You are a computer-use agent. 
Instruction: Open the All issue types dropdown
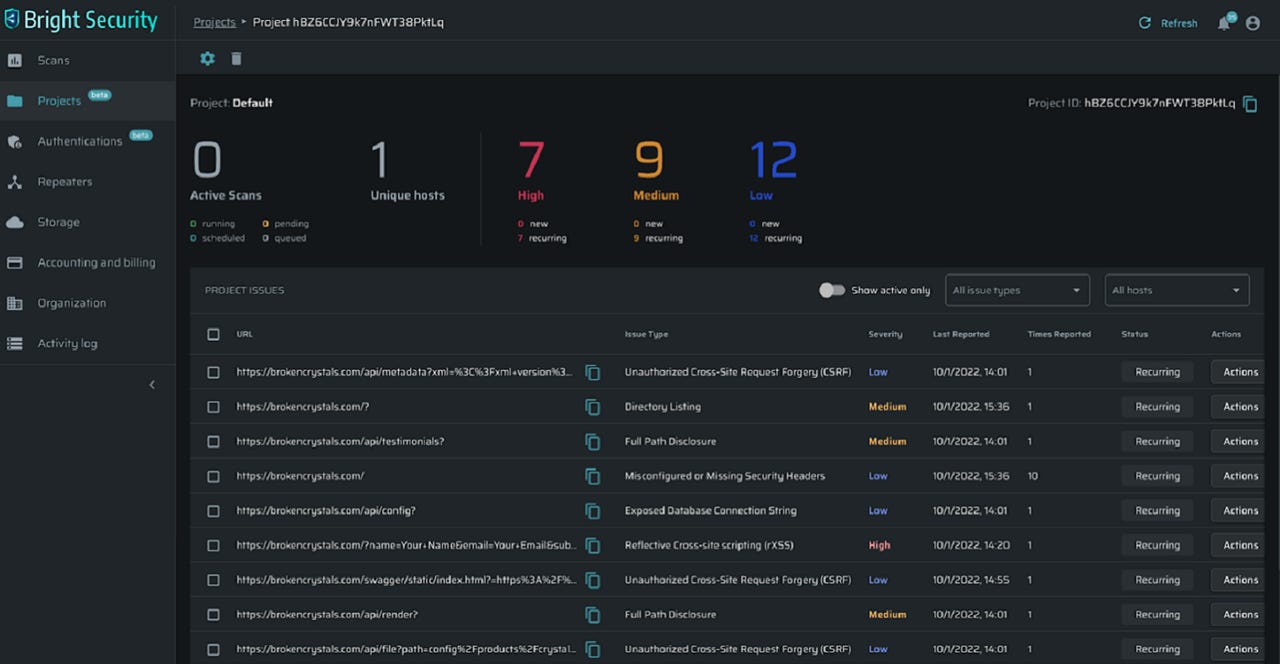tap(1017, 289)
